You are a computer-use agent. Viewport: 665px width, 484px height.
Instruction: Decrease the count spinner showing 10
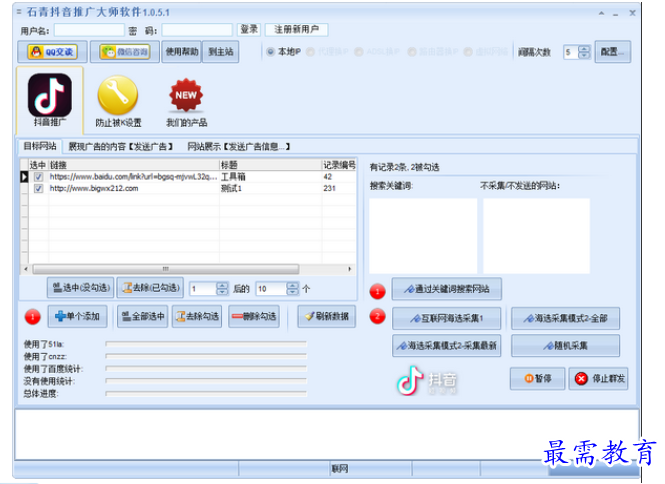pos(293,292)
